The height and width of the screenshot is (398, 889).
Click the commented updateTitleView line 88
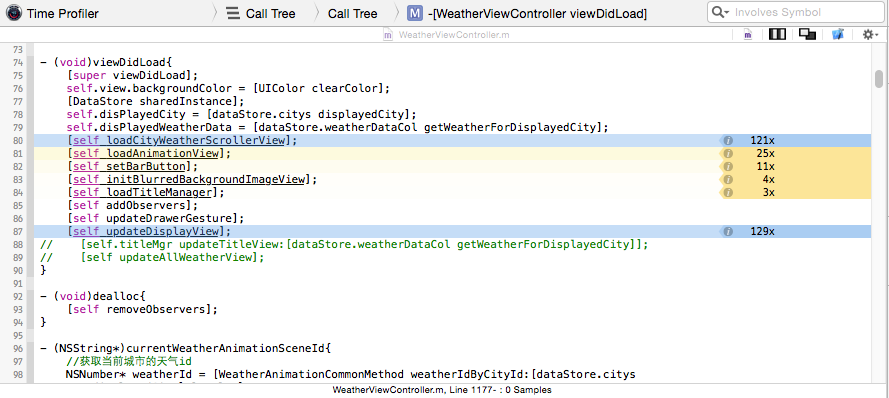click(344, 244)
